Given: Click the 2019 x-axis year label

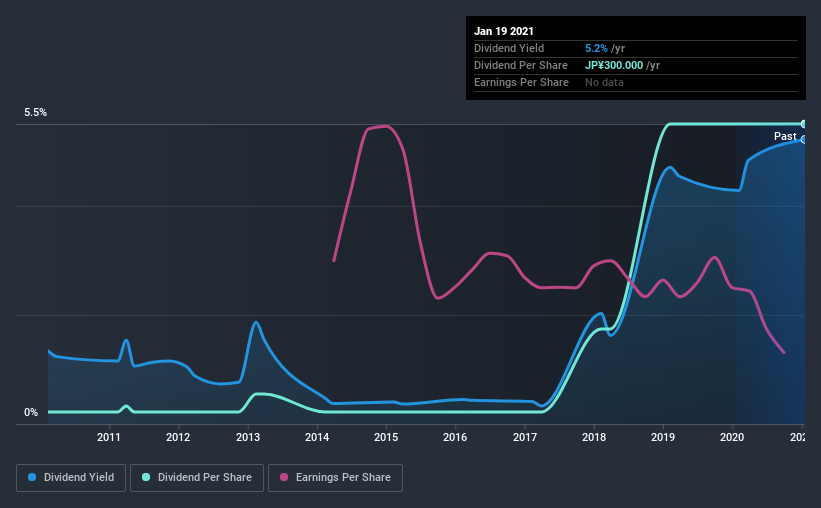Looking at the screenshot, I should coord(663,437).
